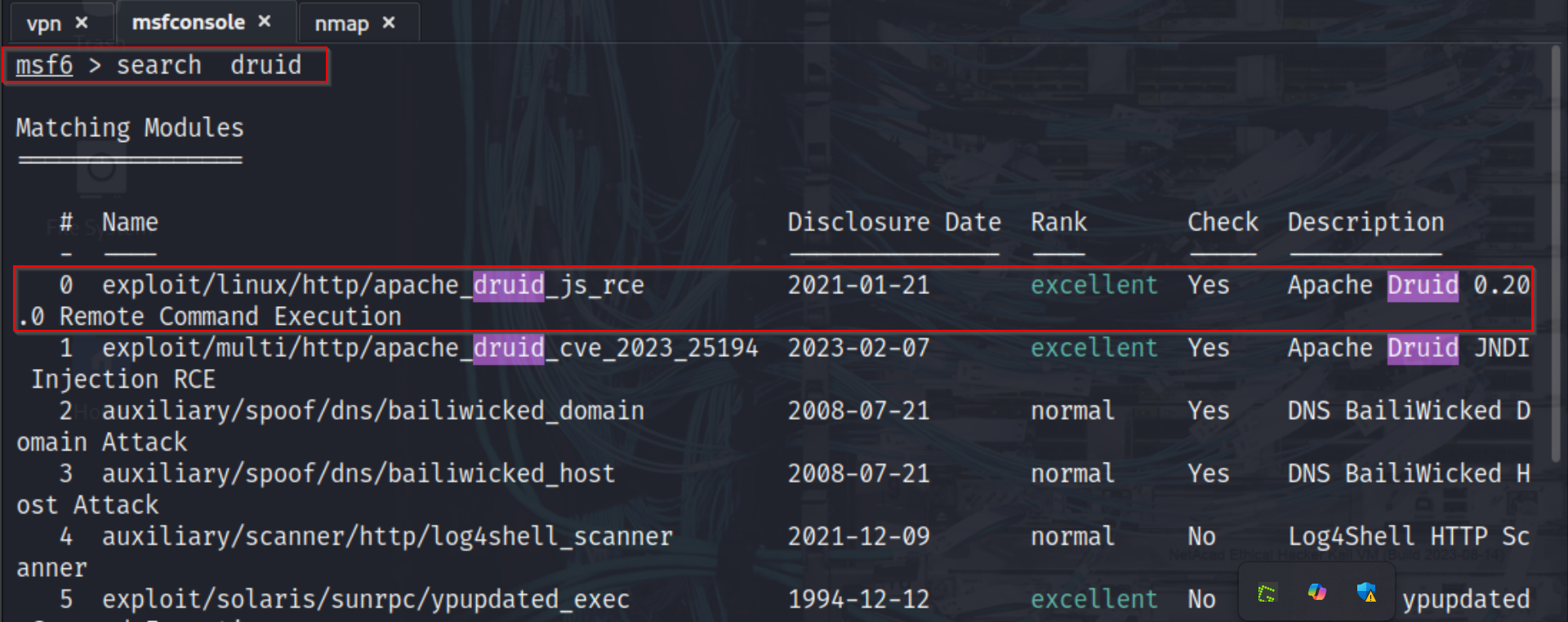Viewport: 1568px width, 622px height.
Task: Click 'Yes' check in apache_druid_js_rce row
Action: (x=1209, y=285)
